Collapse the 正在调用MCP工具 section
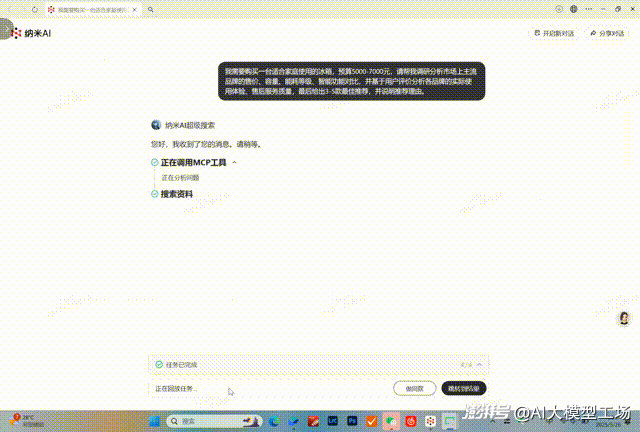This screenshot has width=640, height=432. click(x=234, y=162)
